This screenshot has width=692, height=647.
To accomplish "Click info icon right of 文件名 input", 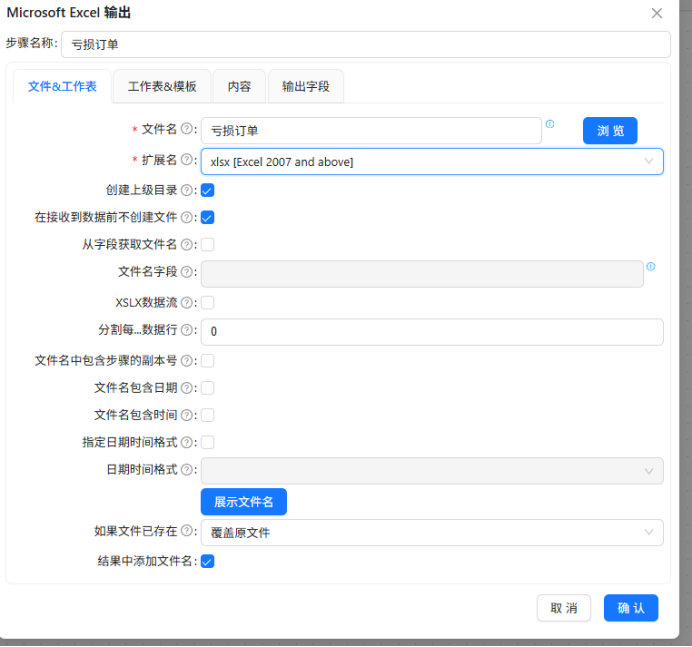I will click(550, 124).
